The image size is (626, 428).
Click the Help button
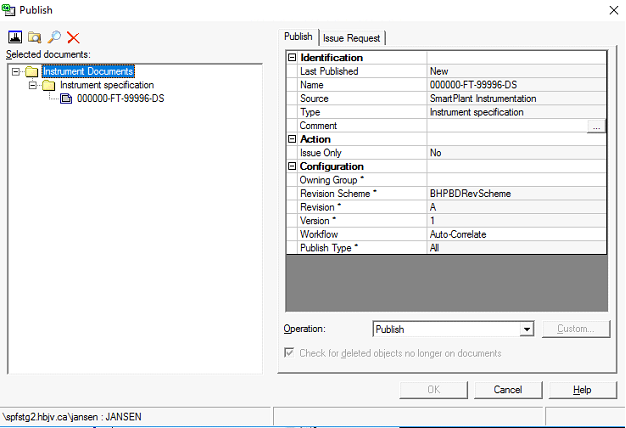click(582, 389)
